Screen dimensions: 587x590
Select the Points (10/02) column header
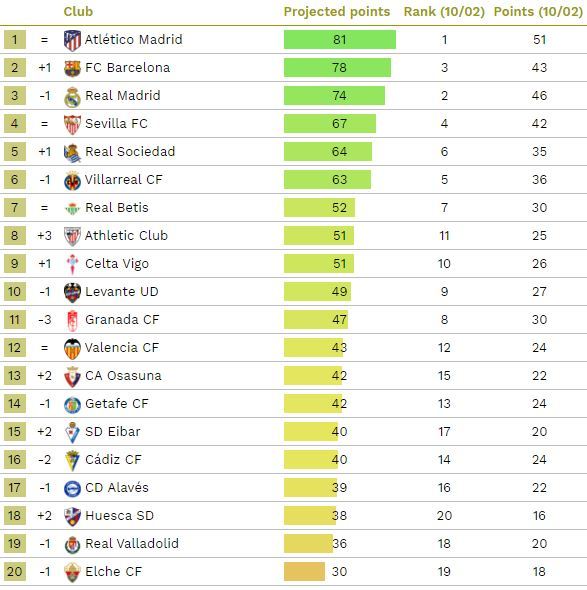point(538,12)
